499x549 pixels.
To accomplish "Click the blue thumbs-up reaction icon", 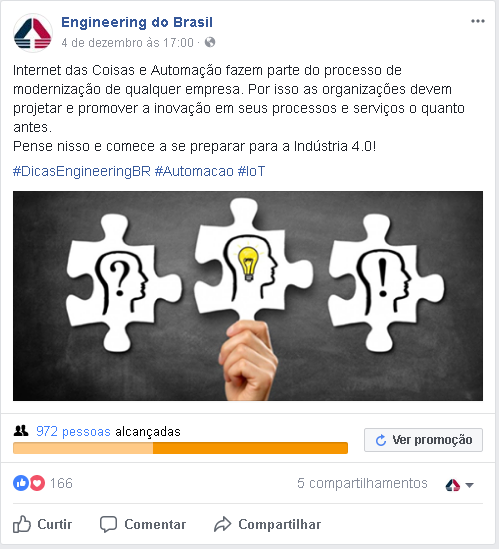I will pyautogui.click(x=21, y=483).
